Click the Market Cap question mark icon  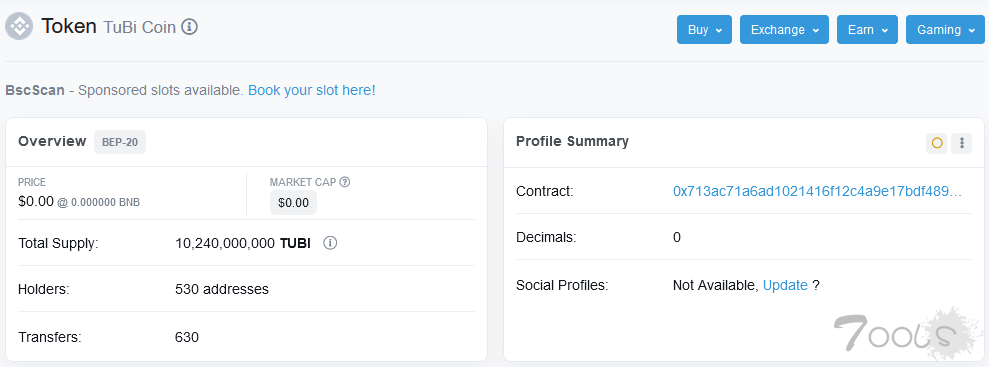pyautogui.click(x=344, y=182)
